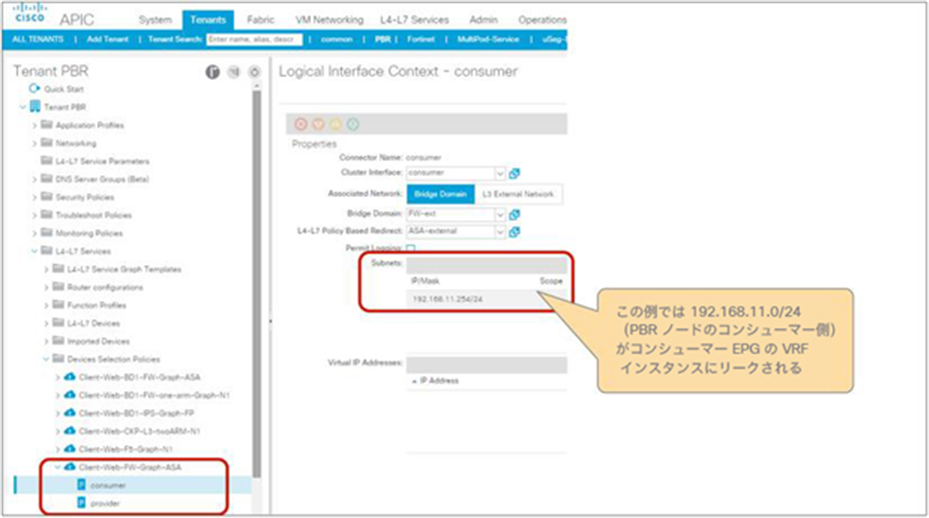Click the yellow minor fault icon

pyautogui.click(x=335, y=124)
